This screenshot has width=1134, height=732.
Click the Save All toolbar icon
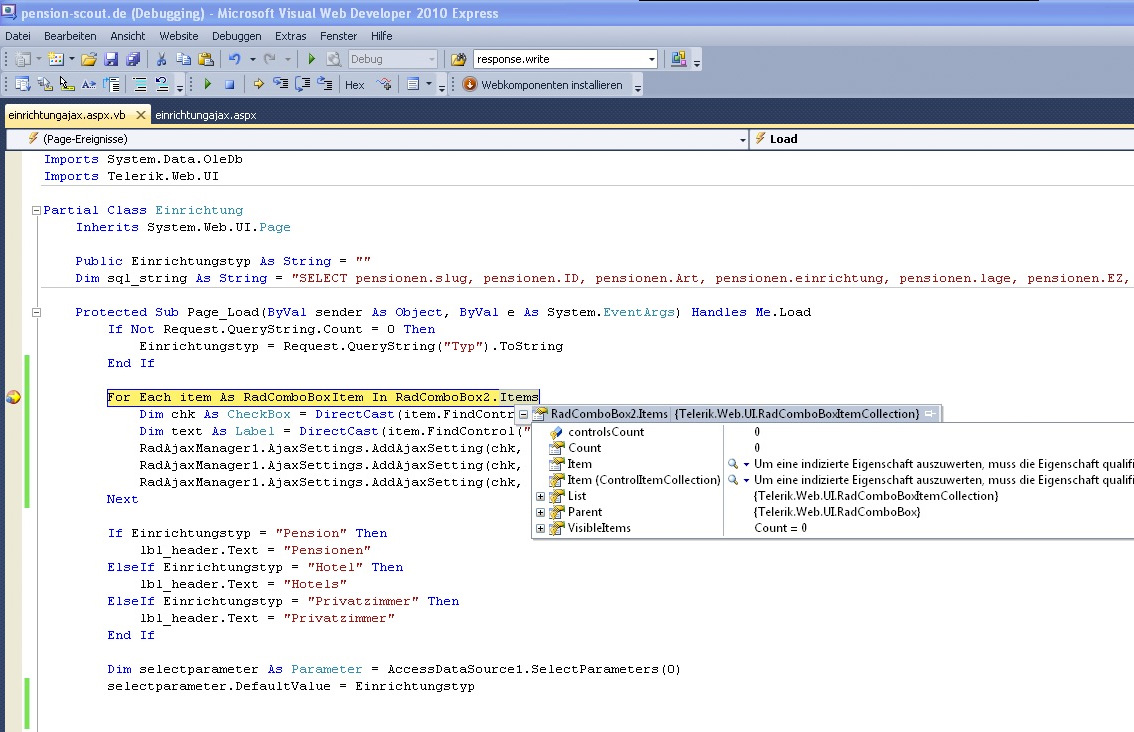(132, 59)
